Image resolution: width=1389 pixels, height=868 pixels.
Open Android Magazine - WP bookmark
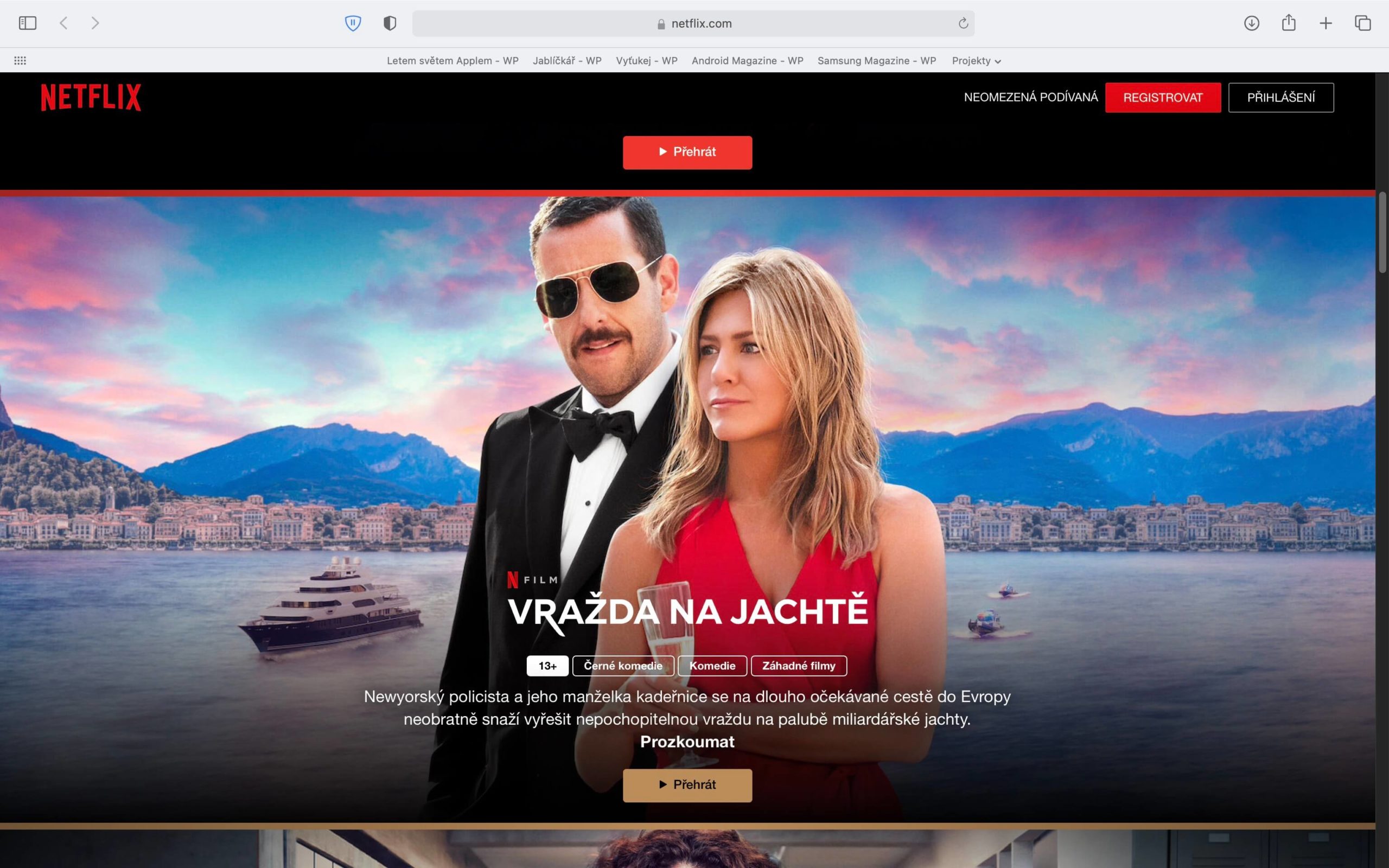click(747, 60)
